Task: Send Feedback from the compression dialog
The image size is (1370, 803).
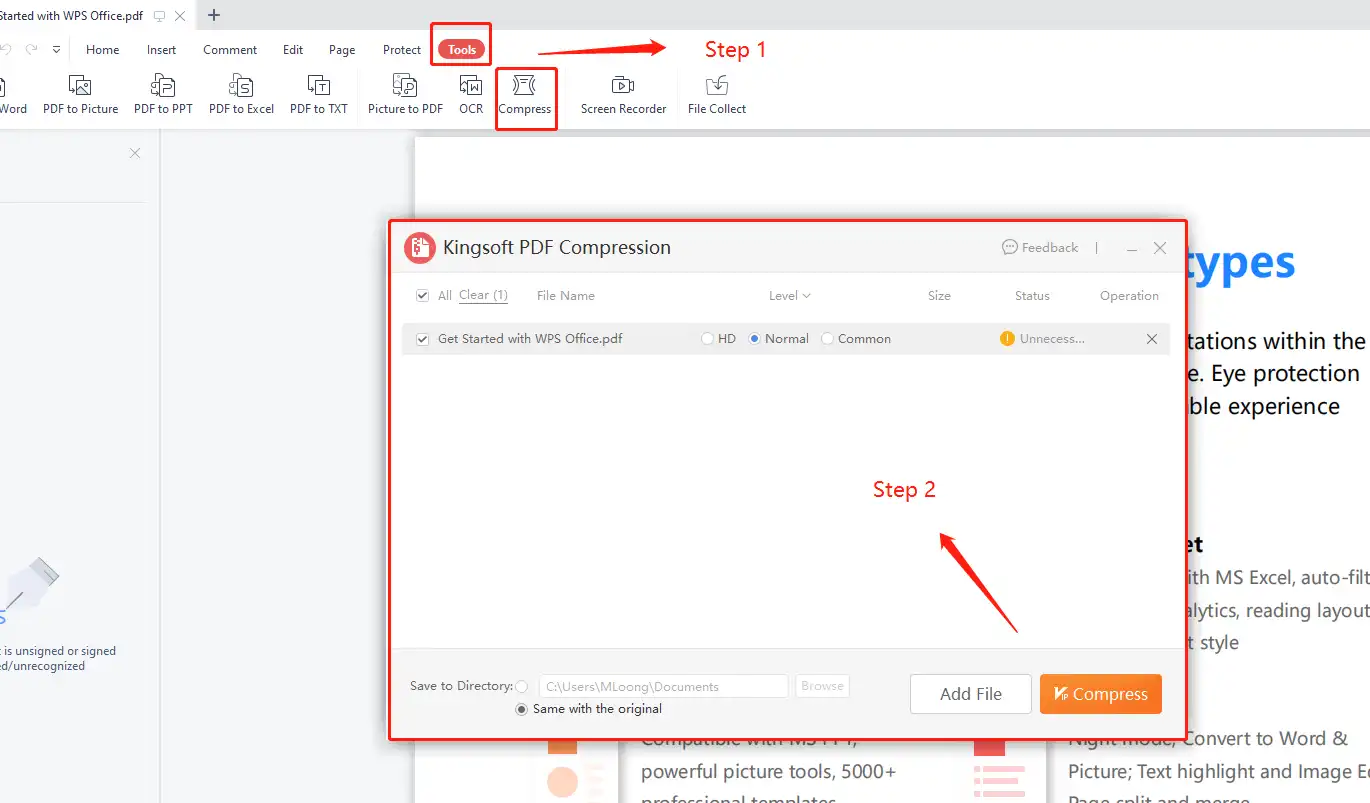Action: (x=1040, y=247)
